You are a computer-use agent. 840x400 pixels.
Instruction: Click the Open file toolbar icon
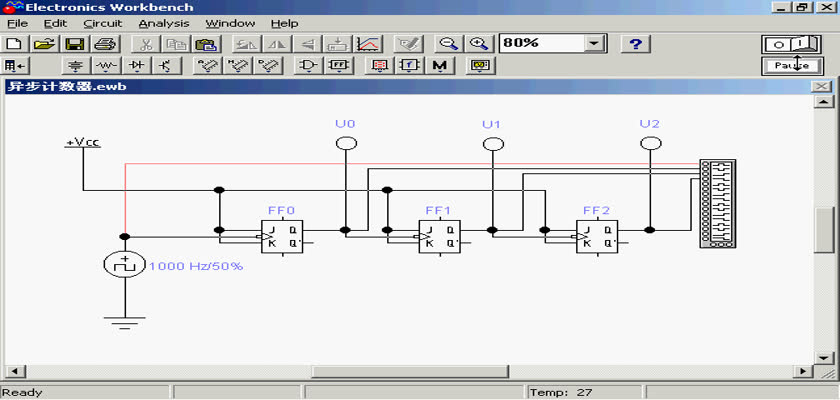click(x=44, y=44)
